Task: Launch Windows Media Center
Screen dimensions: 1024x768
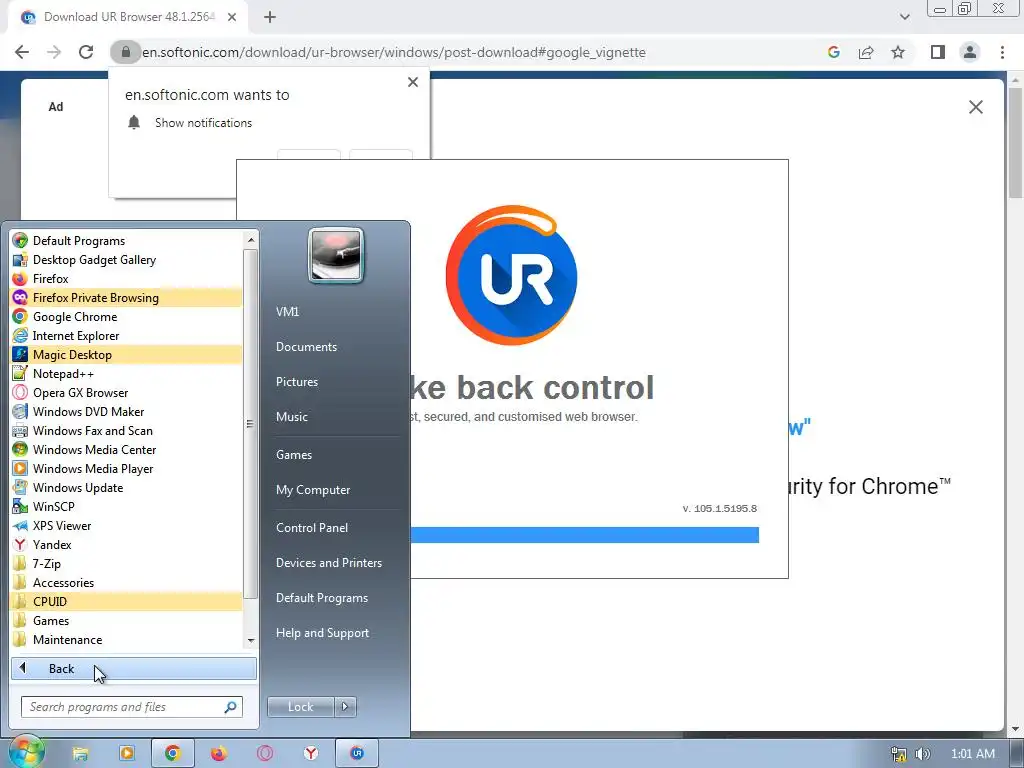Action: [x=127, y=449]
